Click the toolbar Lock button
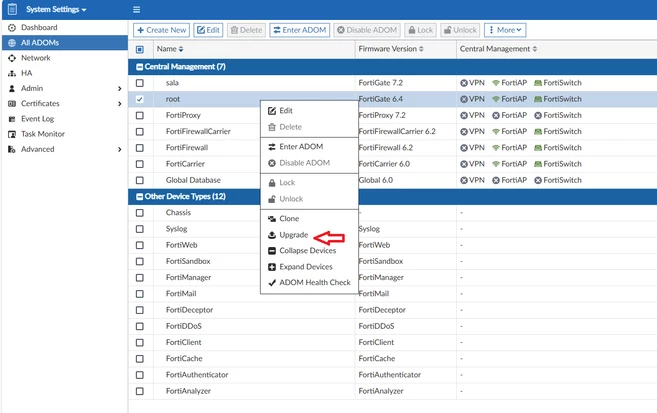This screenshot has height=413, width=657. (x=420, y=30)
